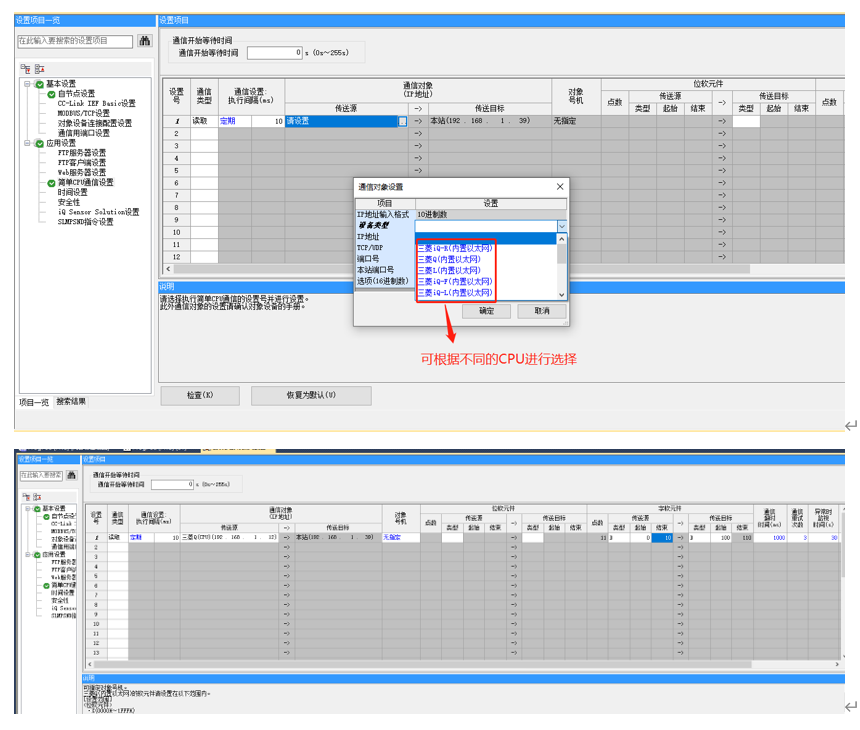This screenshot has width=860, height=730.
Task: Click the binoculars search icon in upper panel
Action: (145, 41)
